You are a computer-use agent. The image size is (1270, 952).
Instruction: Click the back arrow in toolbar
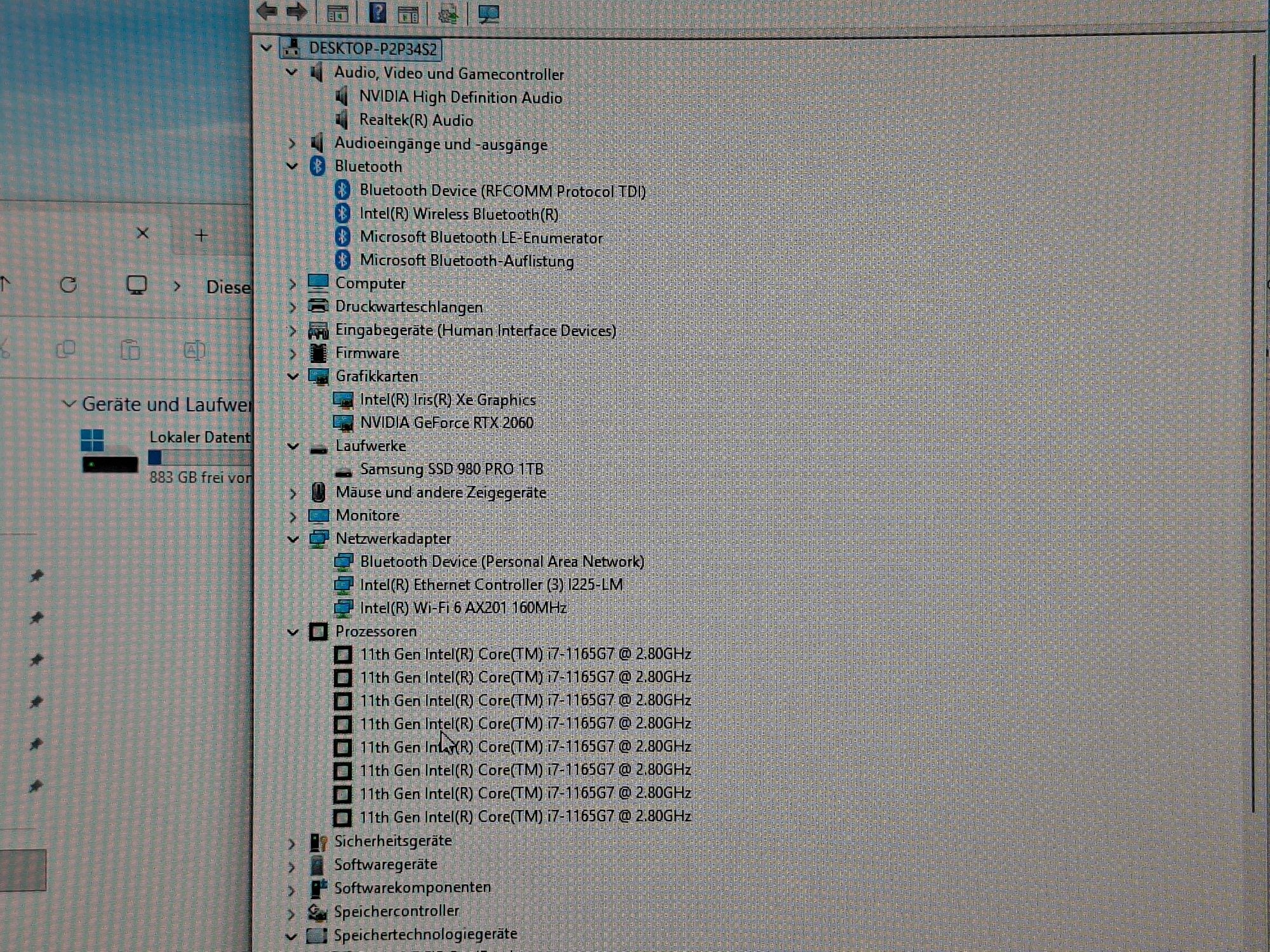coord(267,11)
